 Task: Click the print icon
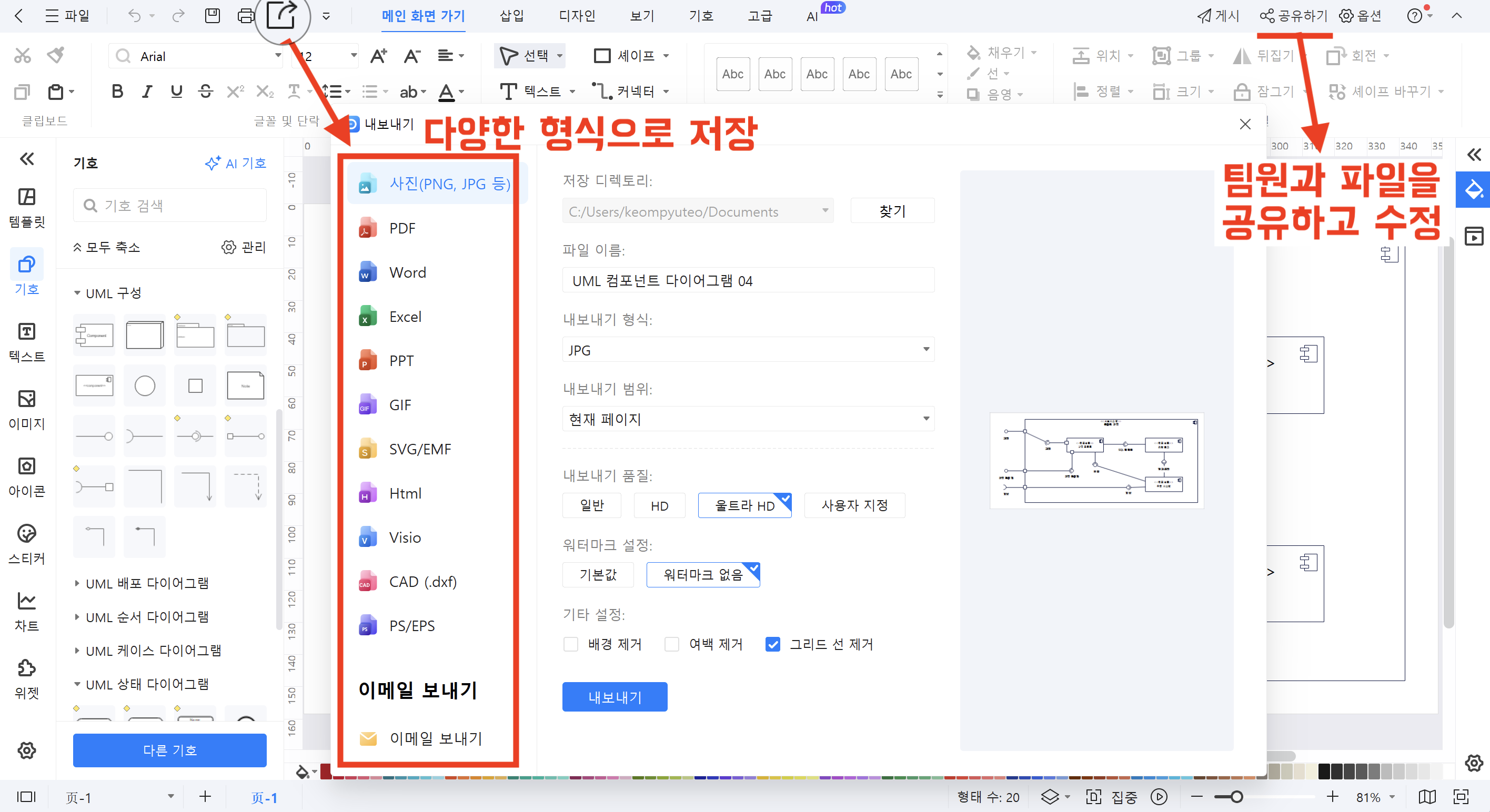(x=246, y=16)
